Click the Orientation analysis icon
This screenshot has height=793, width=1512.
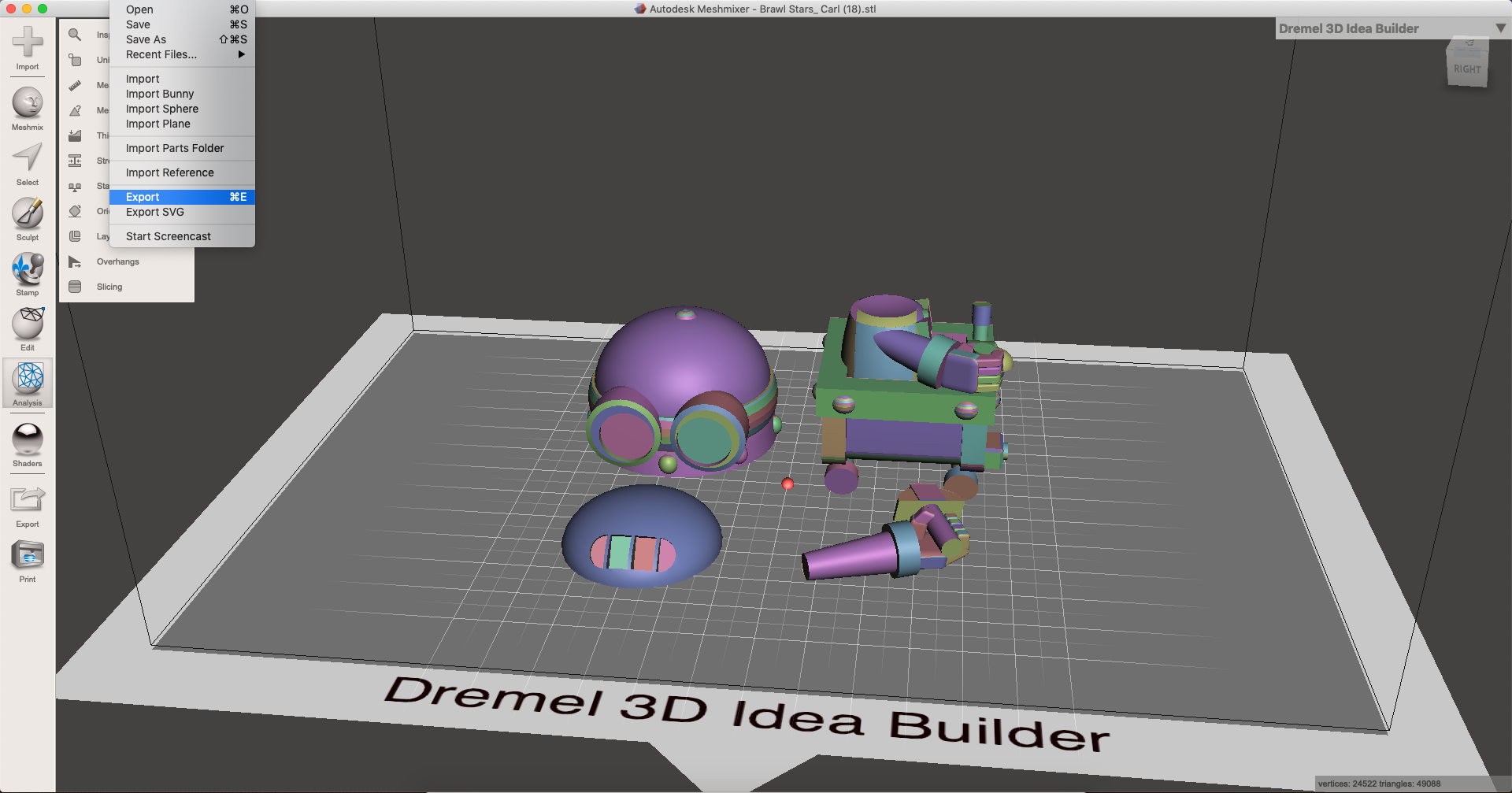click(75, 211)
